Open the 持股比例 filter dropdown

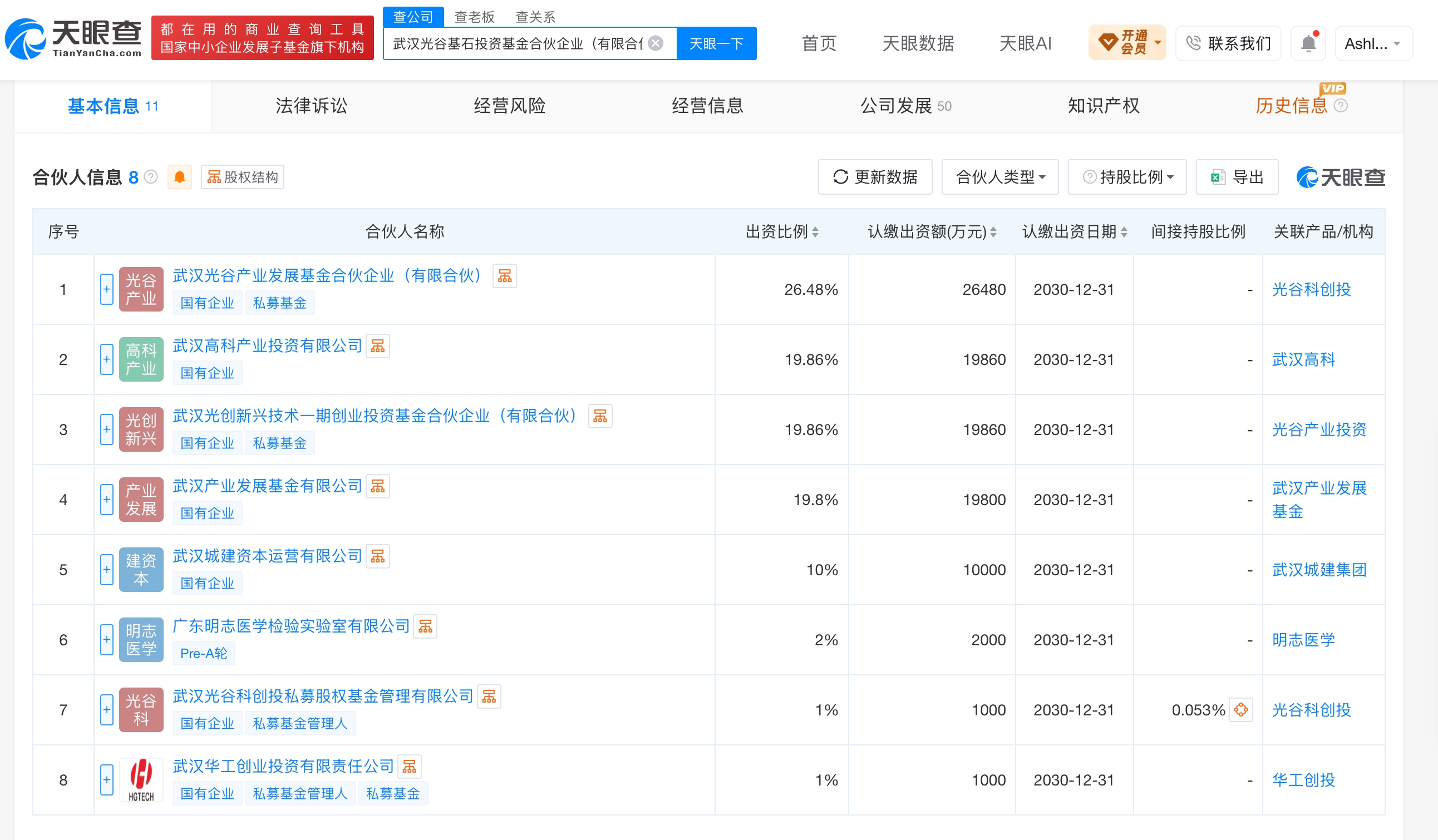[x=1127, y=177]
